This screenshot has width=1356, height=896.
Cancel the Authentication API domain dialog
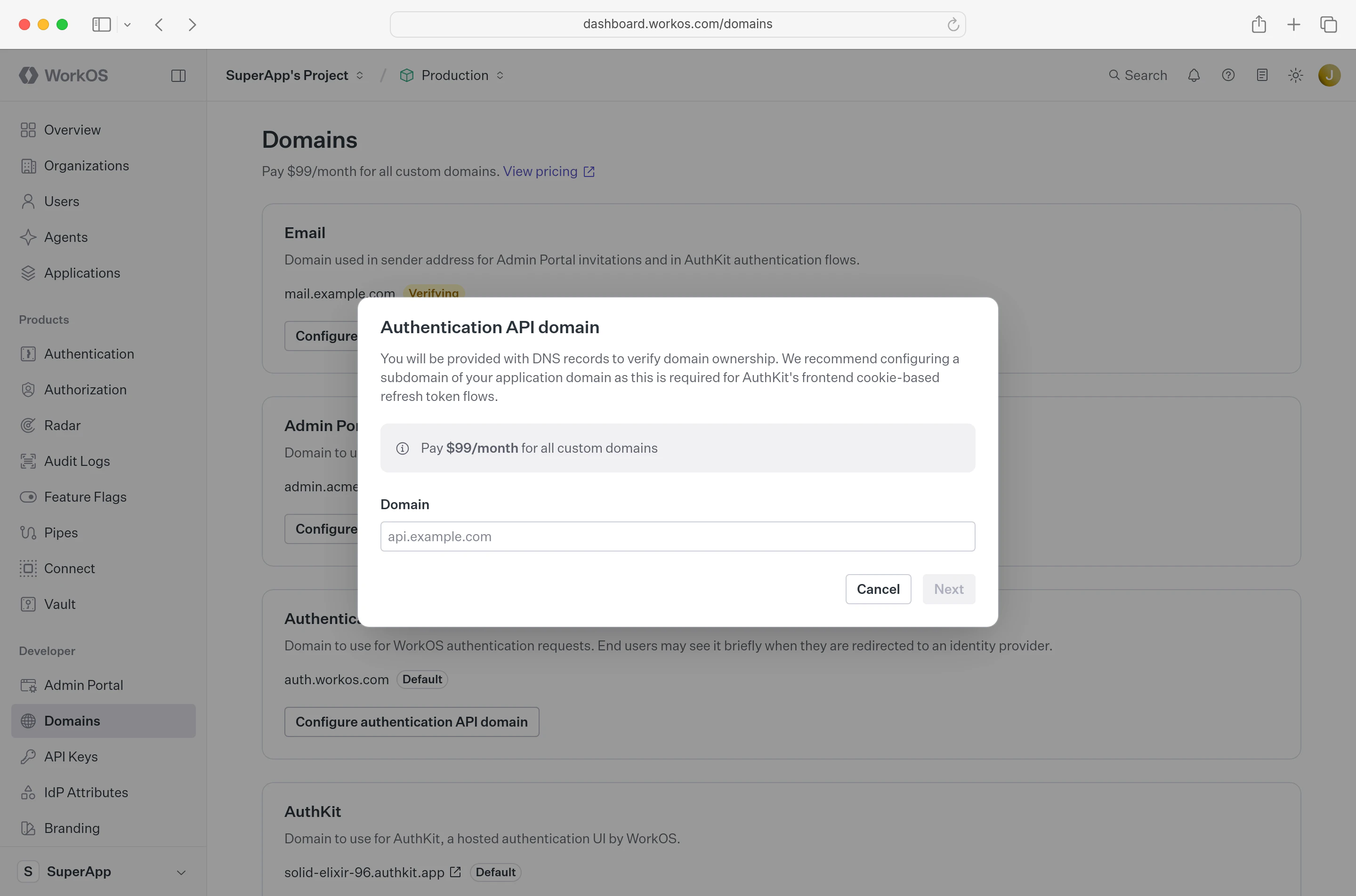[878, 589]
